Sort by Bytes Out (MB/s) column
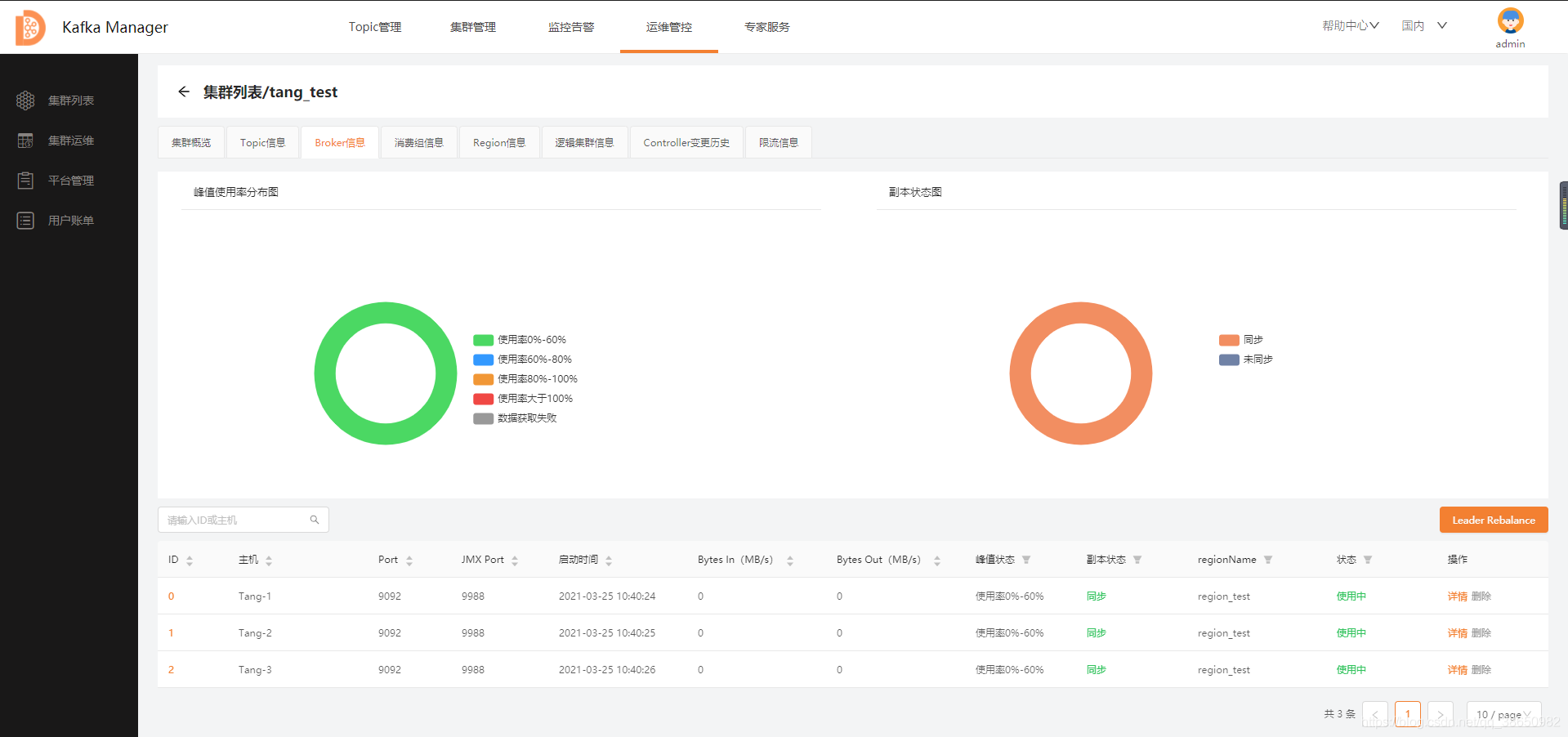The width and height of the screenshot is (1568, 737). [x=937, y=561]
